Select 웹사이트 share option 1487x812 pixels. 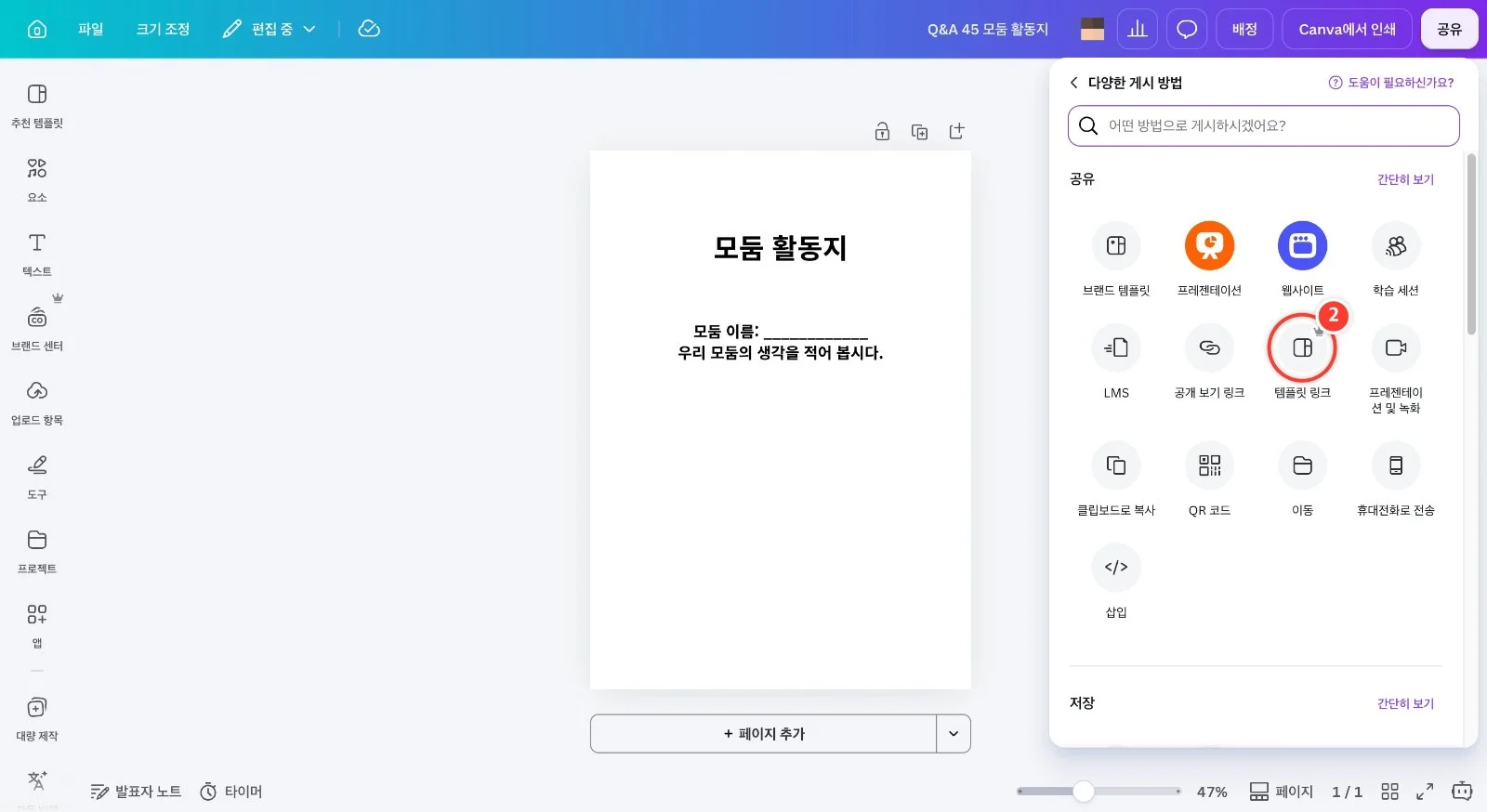click(1302, 259)
